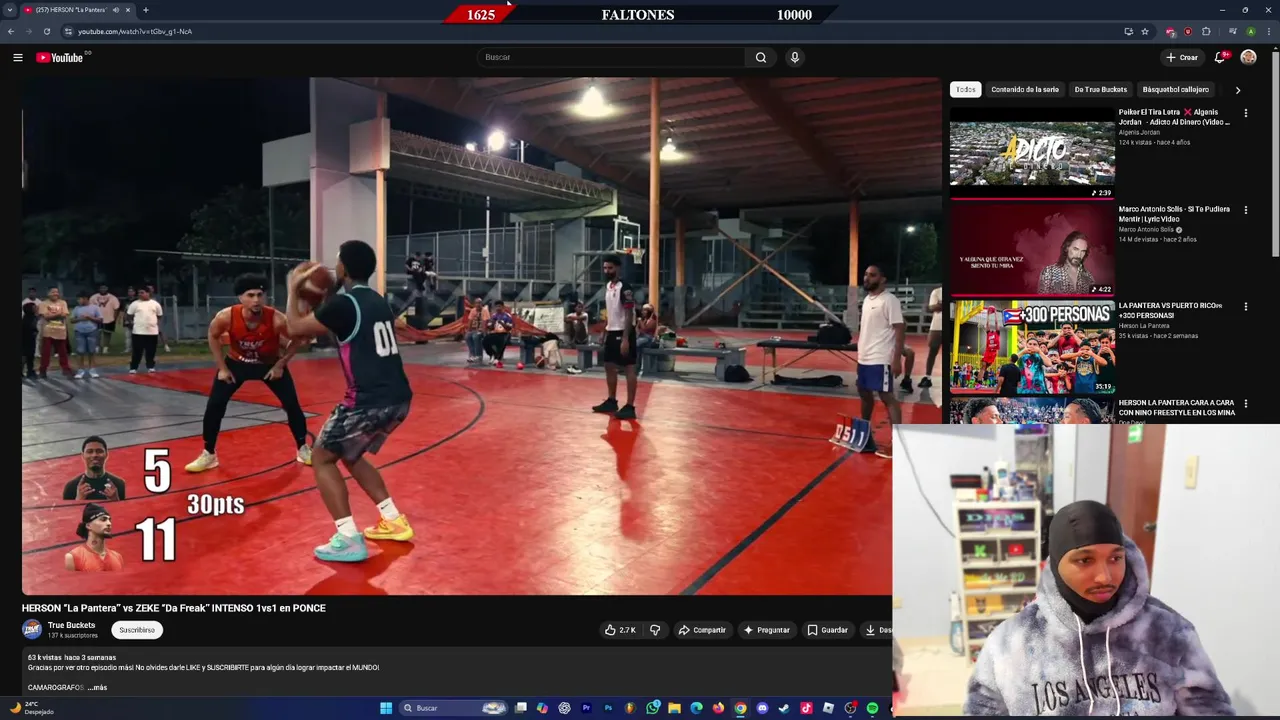This screenshot has height=720, width=1280.
Task: Open options for 'La Pantera vs Puerto Rico' video
Action: 1245,307
